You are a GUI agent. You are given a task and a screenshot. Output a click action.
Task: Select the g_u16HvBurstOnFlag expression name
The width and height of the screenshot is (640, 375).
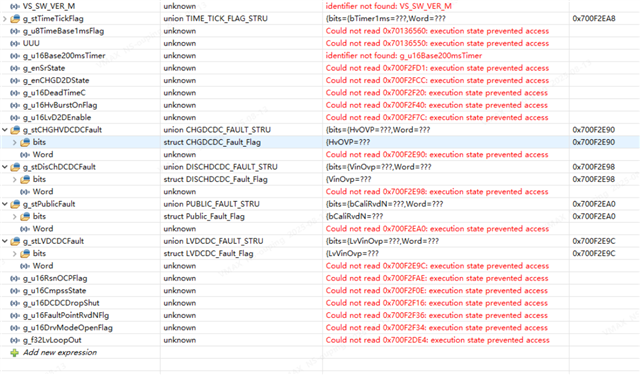[60, 105]
